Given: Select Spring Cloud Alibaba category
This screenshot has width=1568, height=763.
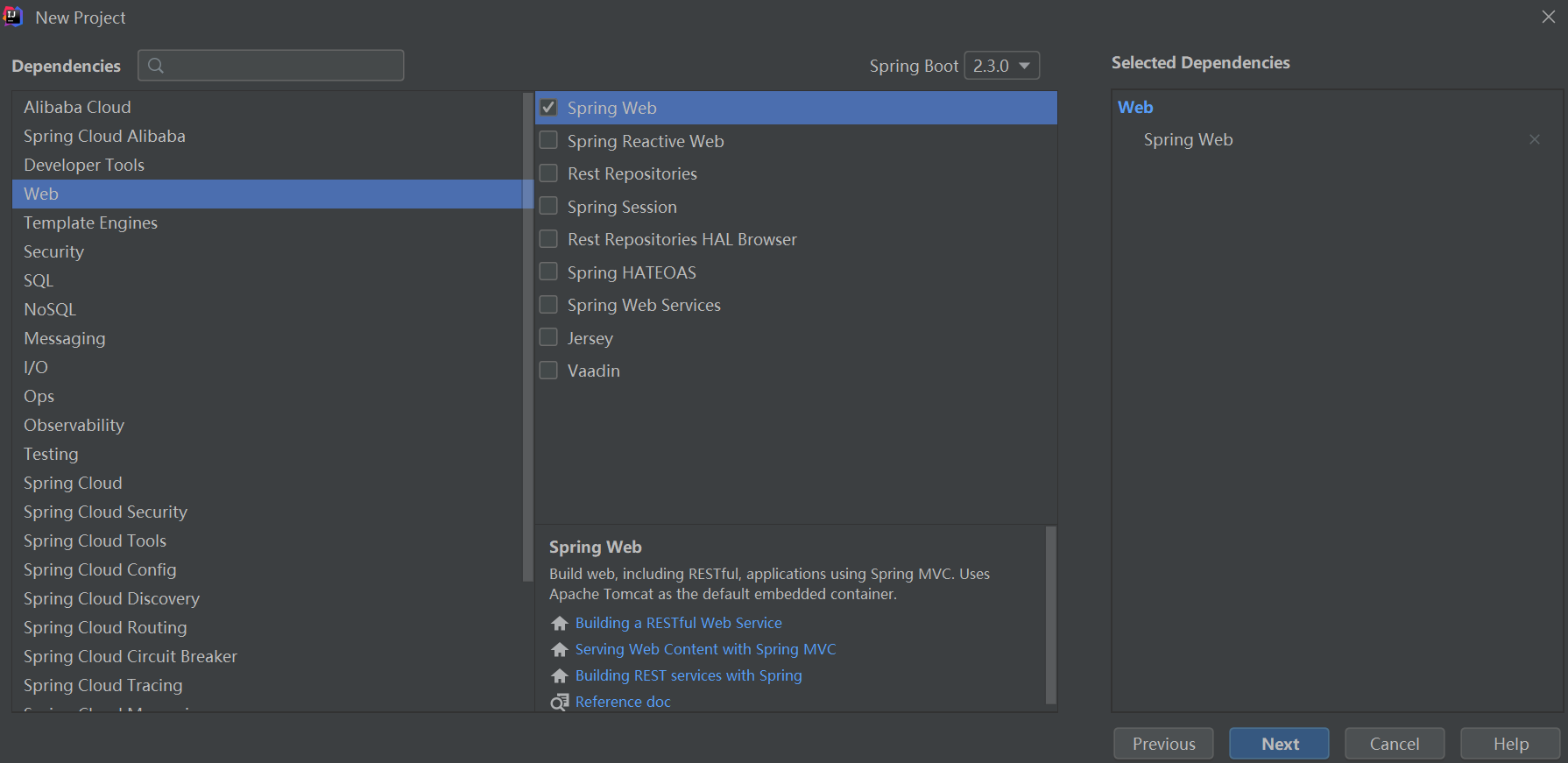Looking at the screenshot, I should point(267,136).
